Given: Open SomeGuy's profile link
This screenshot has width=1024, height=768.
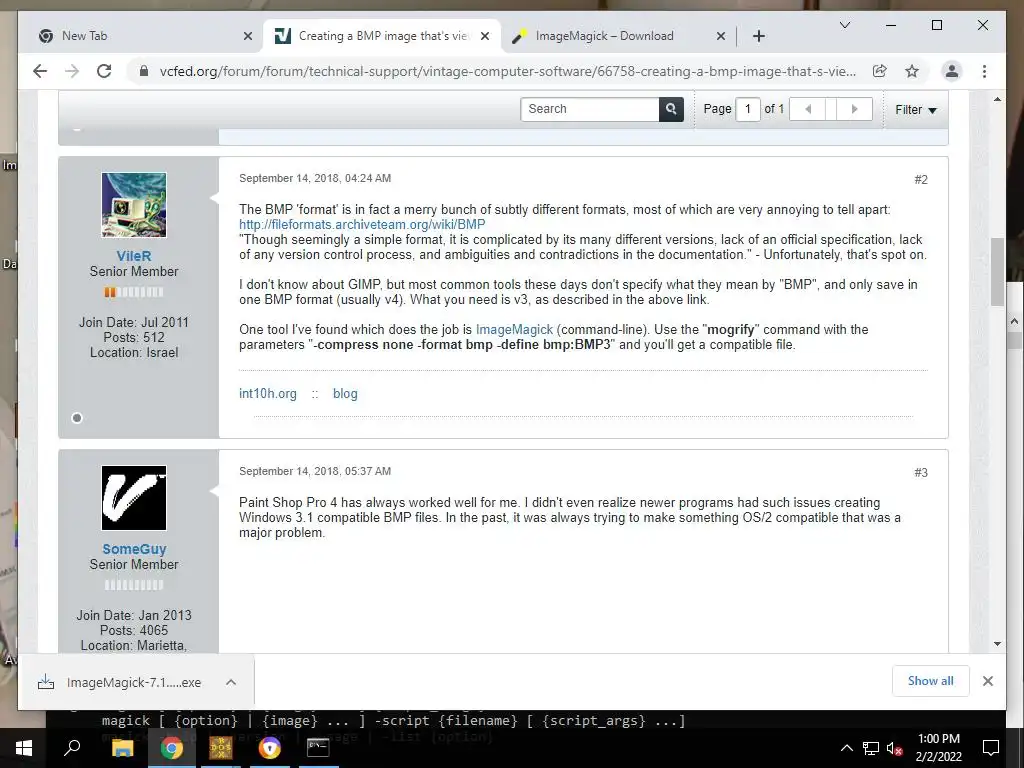Looking at the screenshot, I should click(x=134, y=549).
